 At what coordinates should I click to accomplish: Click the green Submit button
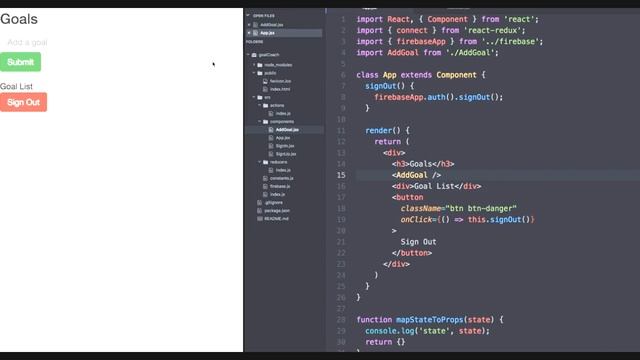click(20, 62)
